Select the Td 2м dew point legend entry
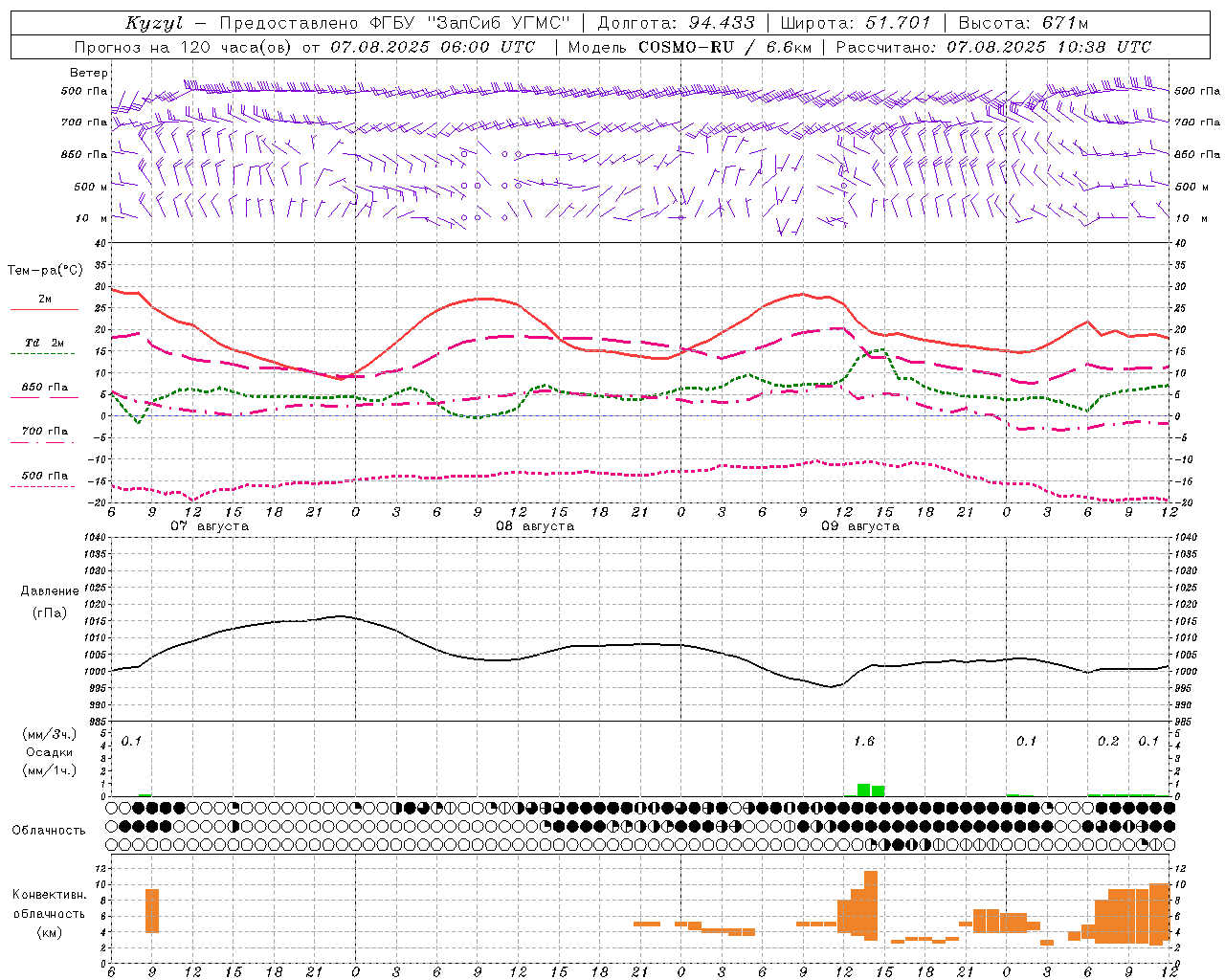 pos(45,343)
